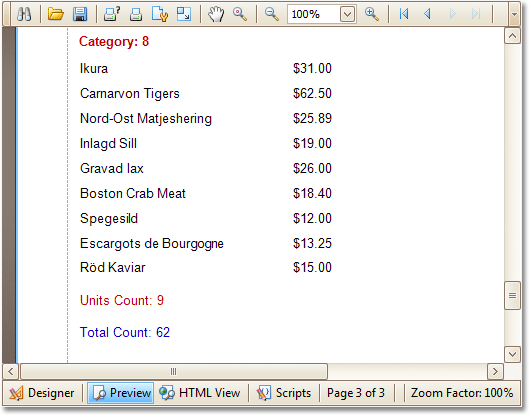Go to the first page
This screenshot has height=415, width=529.
[x=404, y=14]
